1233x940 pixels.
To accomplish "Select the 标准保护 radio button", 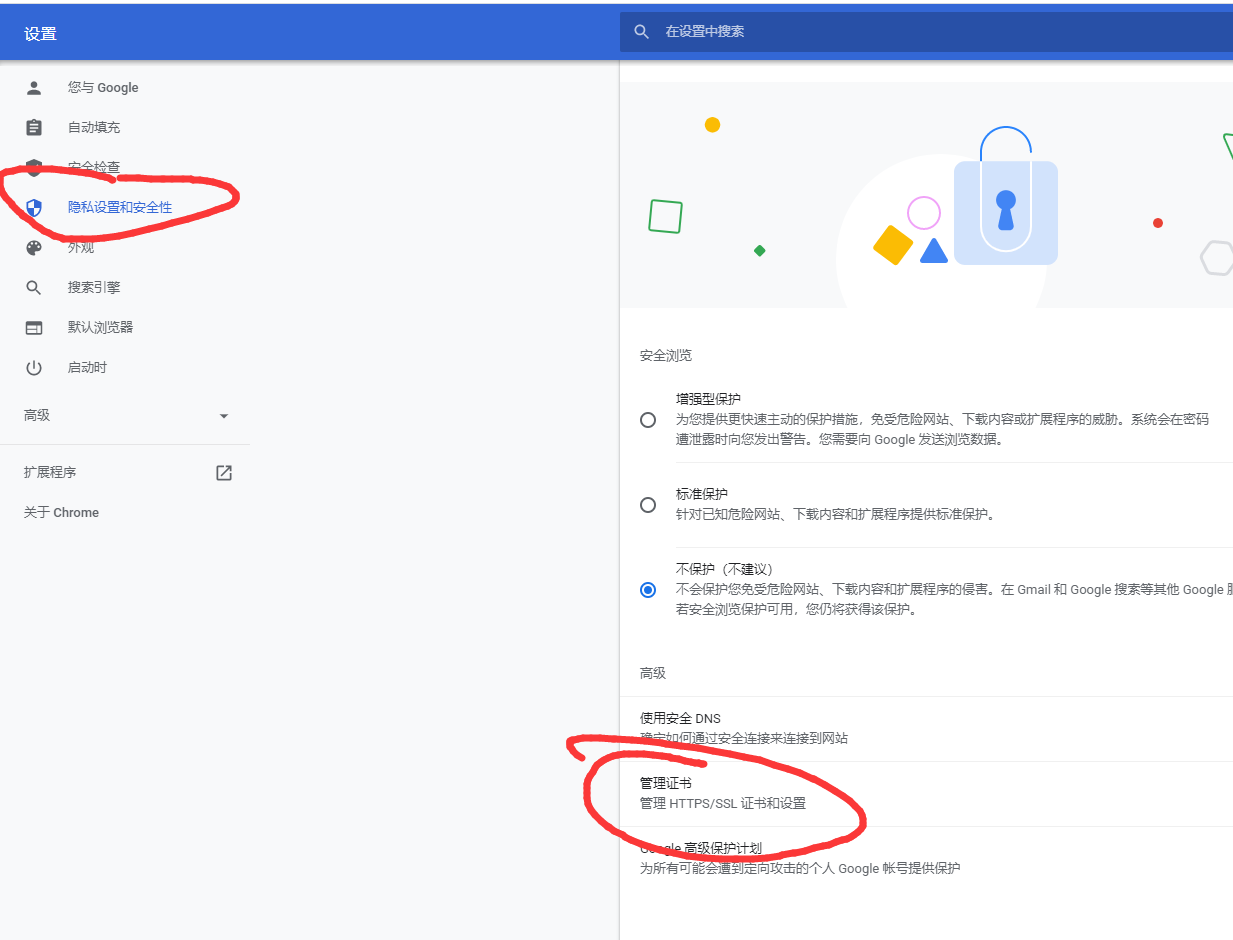I will (x=648, y=505).
